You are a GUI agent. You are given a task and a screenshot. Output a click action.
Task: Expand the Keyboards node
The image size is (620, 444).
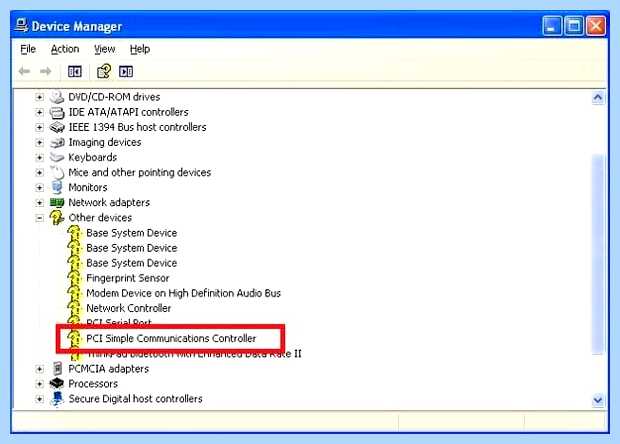coord(39,157)
